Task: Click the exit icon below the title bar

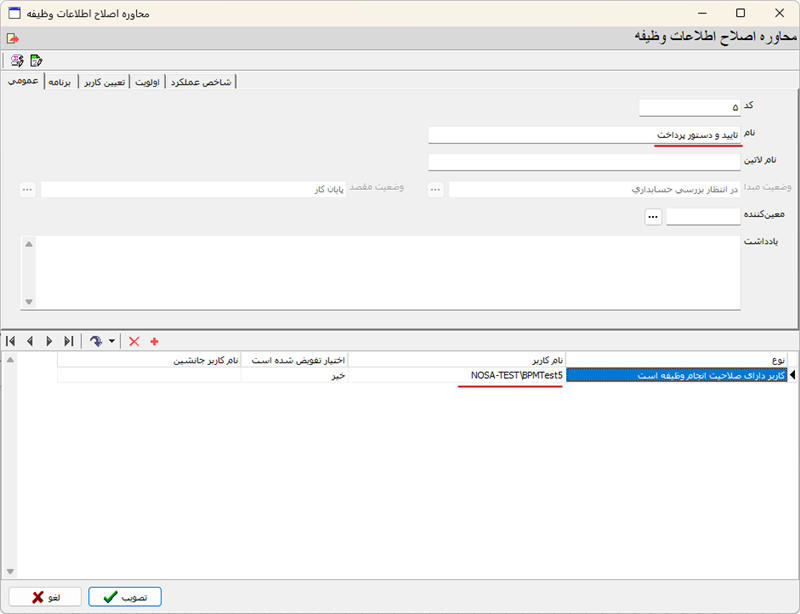Action: [x=12, y=38]
